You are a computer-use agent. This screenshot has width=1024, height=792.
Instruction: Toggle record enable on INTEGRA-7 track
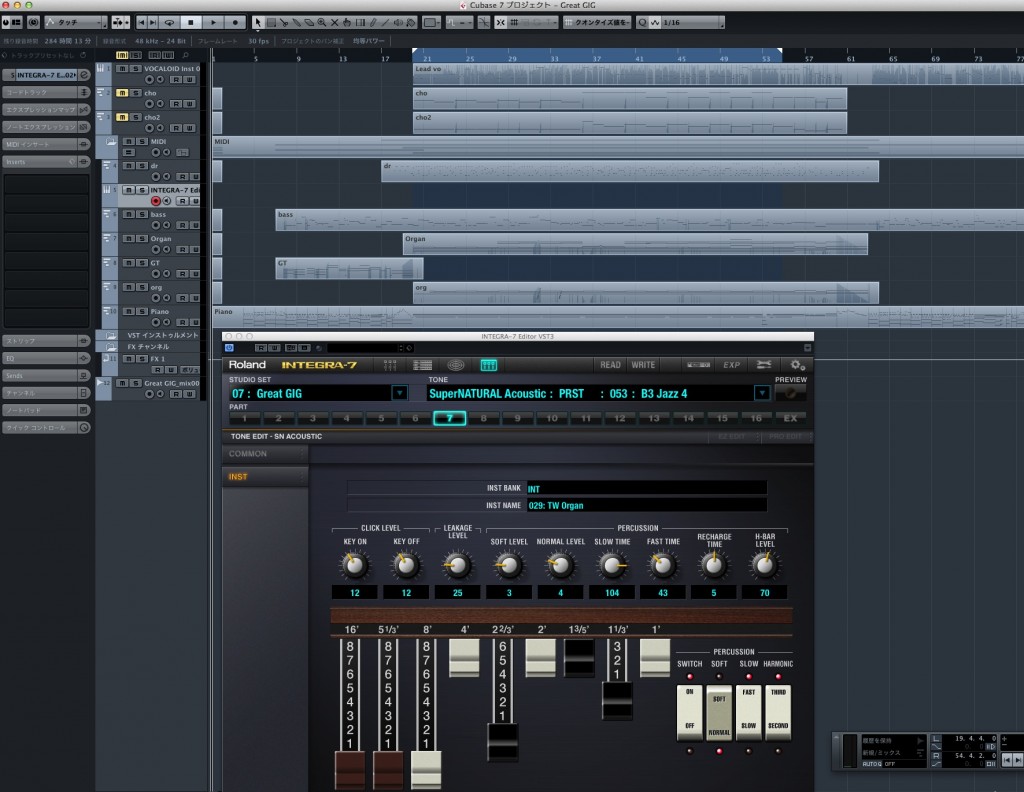[x=155, y=201]
